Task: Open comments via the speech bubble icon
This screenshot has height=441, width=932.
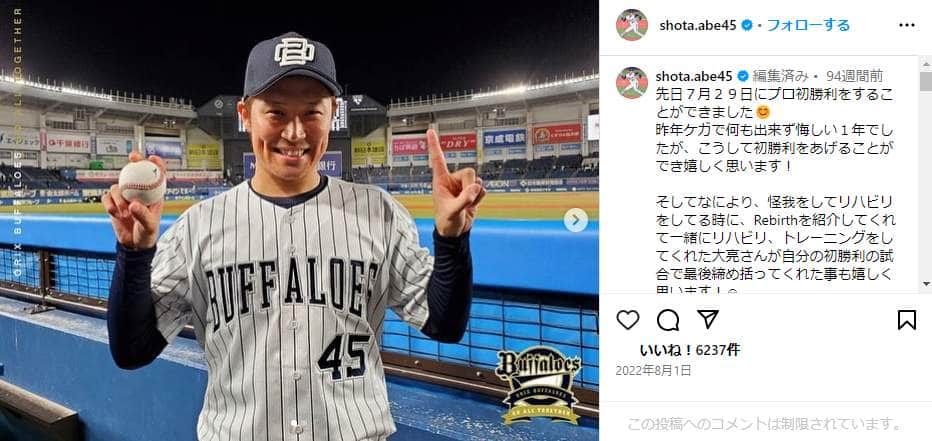Action: tap(668, 320)
